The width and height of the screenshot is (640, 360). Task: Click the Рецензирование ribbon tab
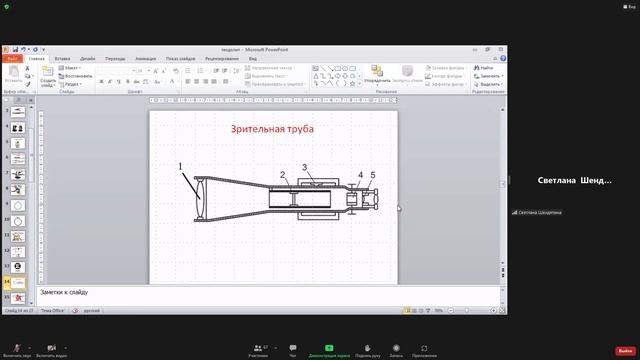point(222,59)
